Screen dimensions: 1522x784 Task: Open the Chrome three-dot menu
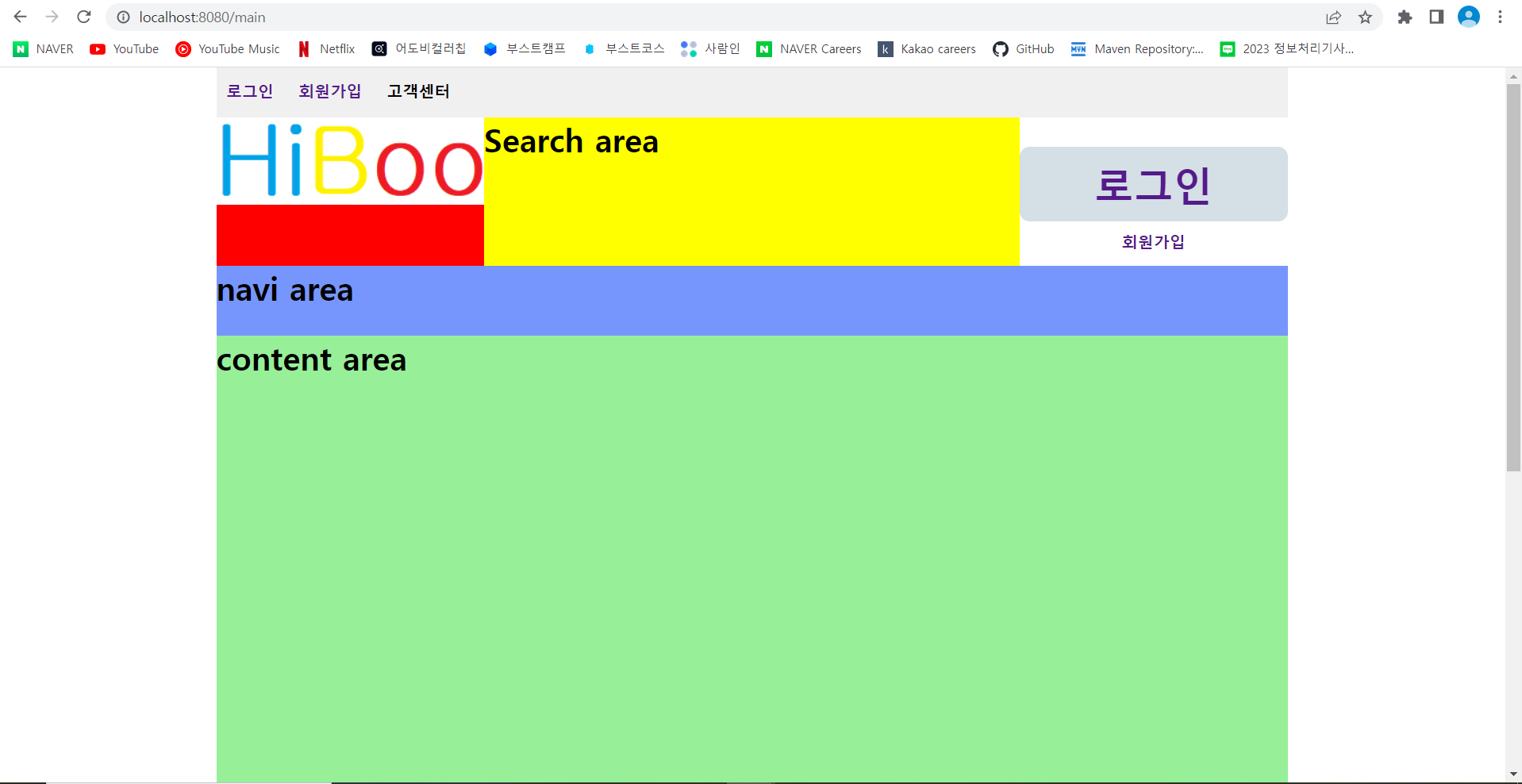pyautogui.click(x=1500, y=17)
